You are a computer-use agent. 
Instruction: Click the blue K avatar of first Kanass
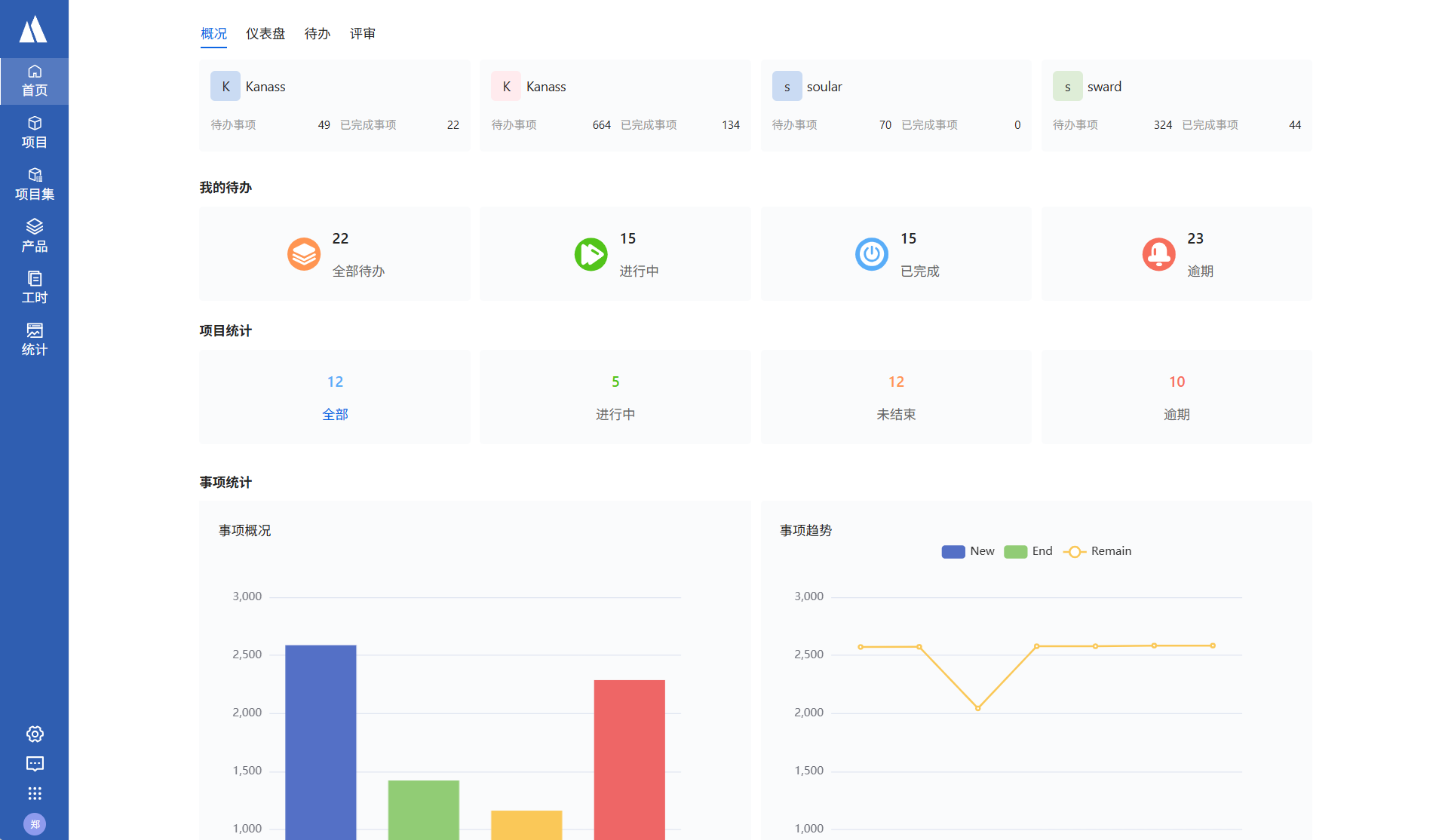point(226,87)
